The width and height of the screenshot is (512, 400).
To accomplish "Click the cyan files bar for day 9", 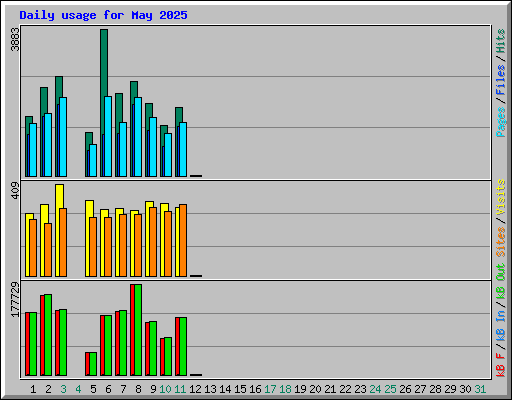I will pos(153,147).
